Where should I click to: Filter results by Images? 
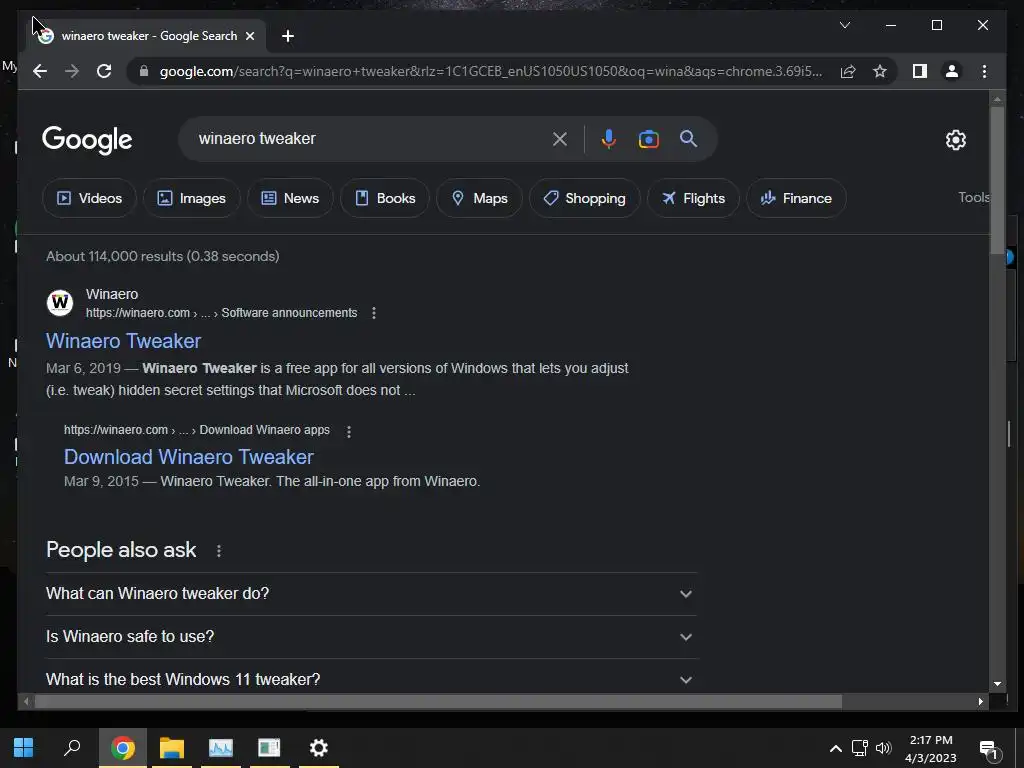pyautogui.click(x=191, y=198)
